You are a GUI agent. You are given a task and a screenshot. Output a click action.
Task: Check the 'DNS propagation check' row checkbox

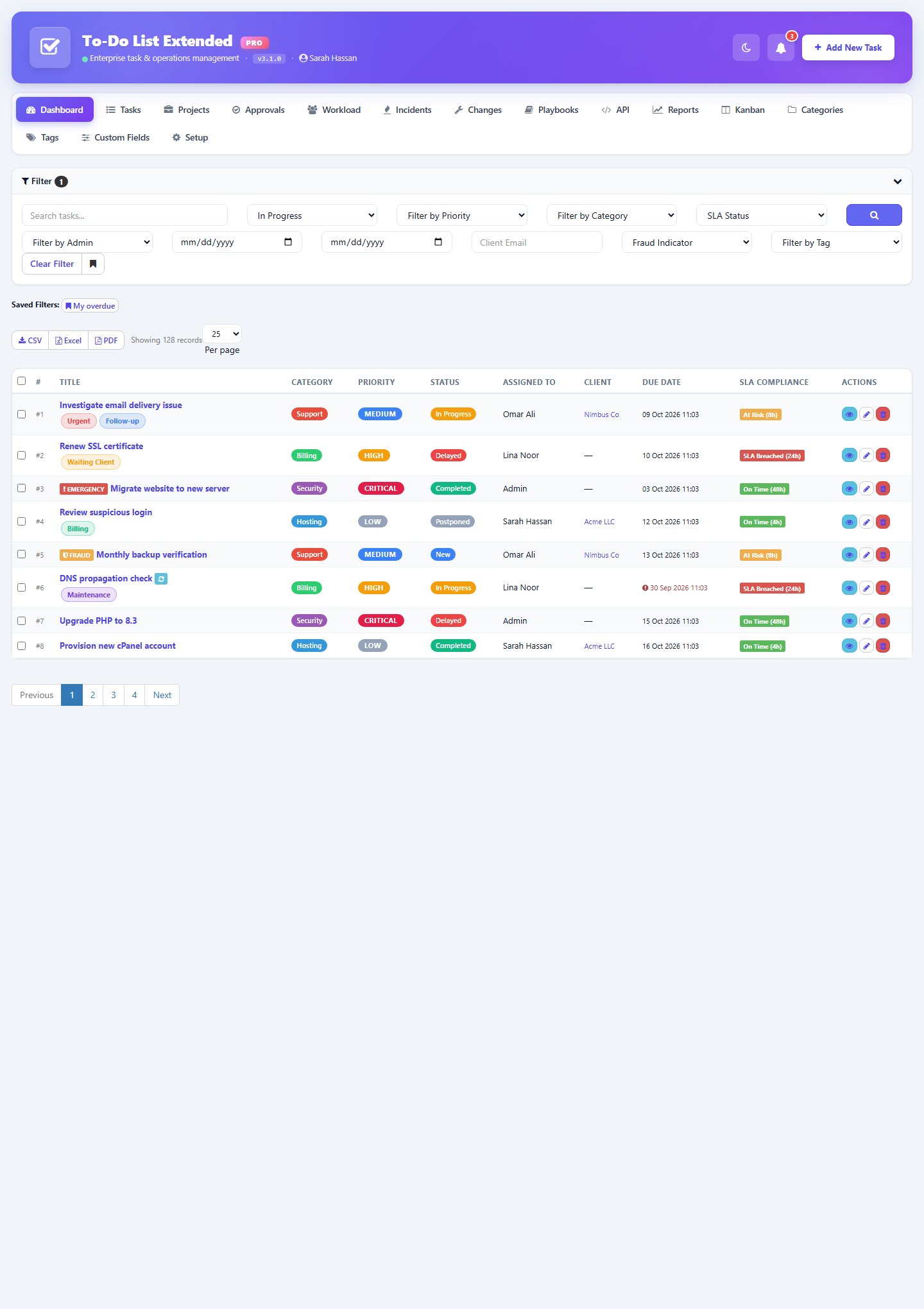(21, 587)
